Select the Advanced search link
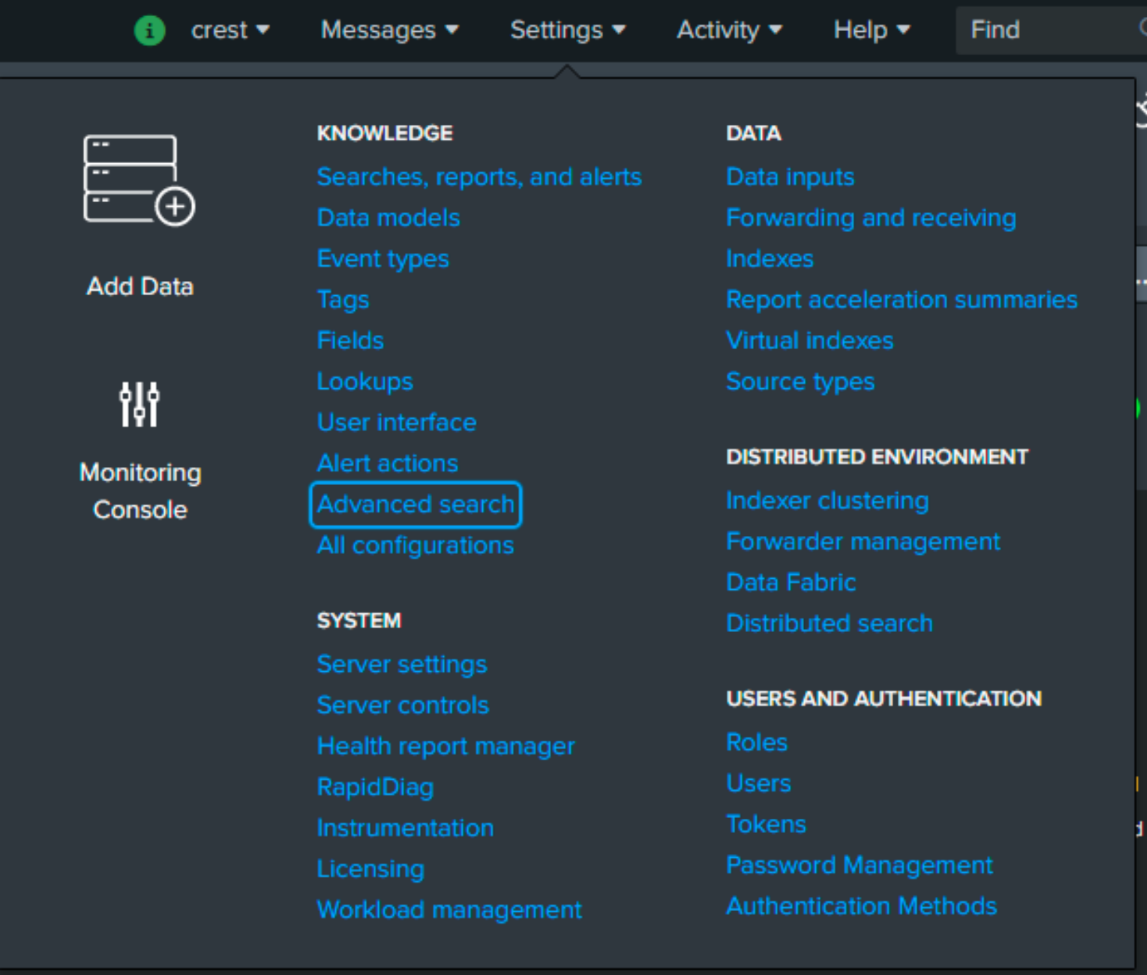Image resolution: width=1147 pixels, height=975 pixels. (415, 504)
